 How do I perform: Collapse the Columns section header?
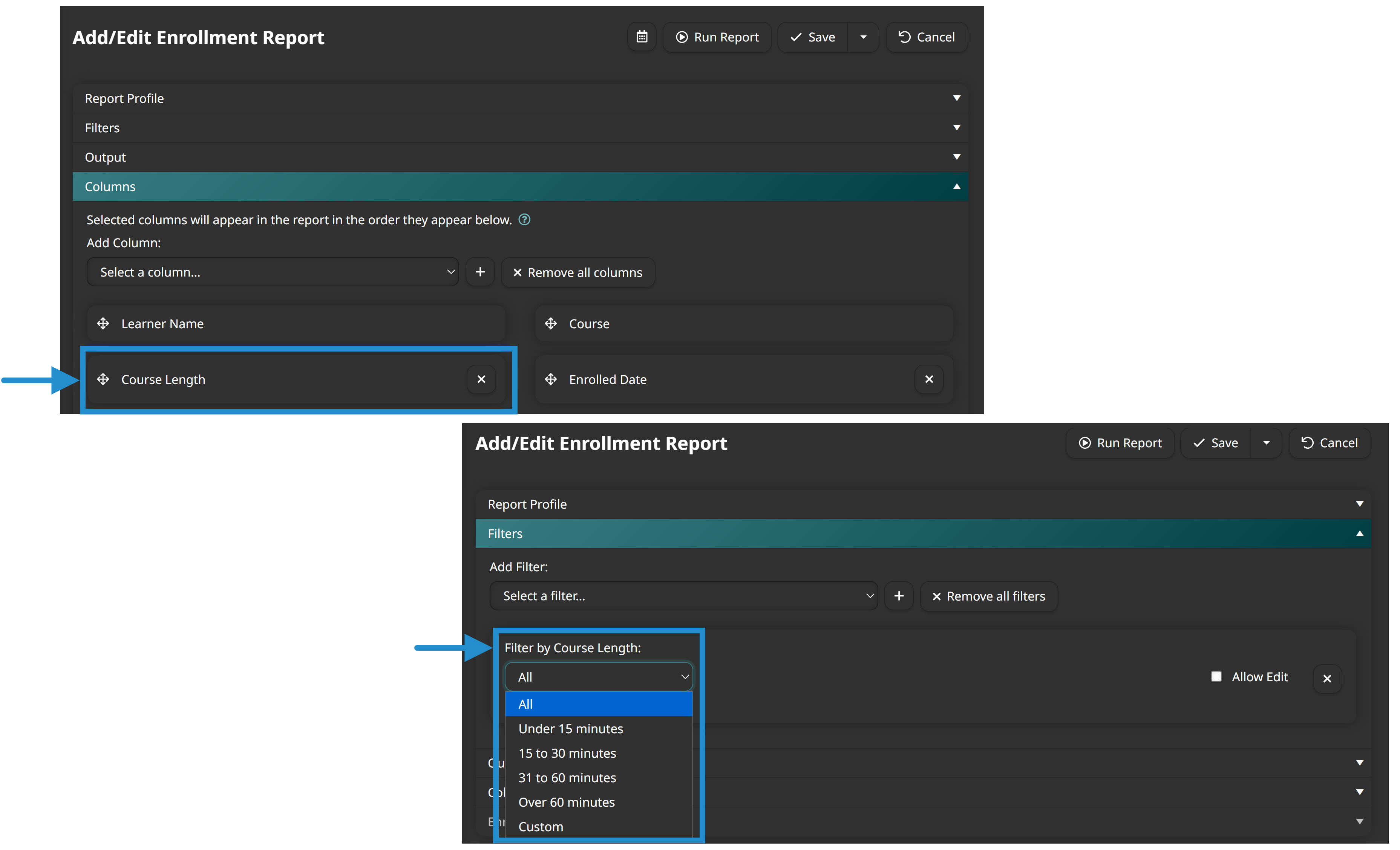tap(520, 187)
